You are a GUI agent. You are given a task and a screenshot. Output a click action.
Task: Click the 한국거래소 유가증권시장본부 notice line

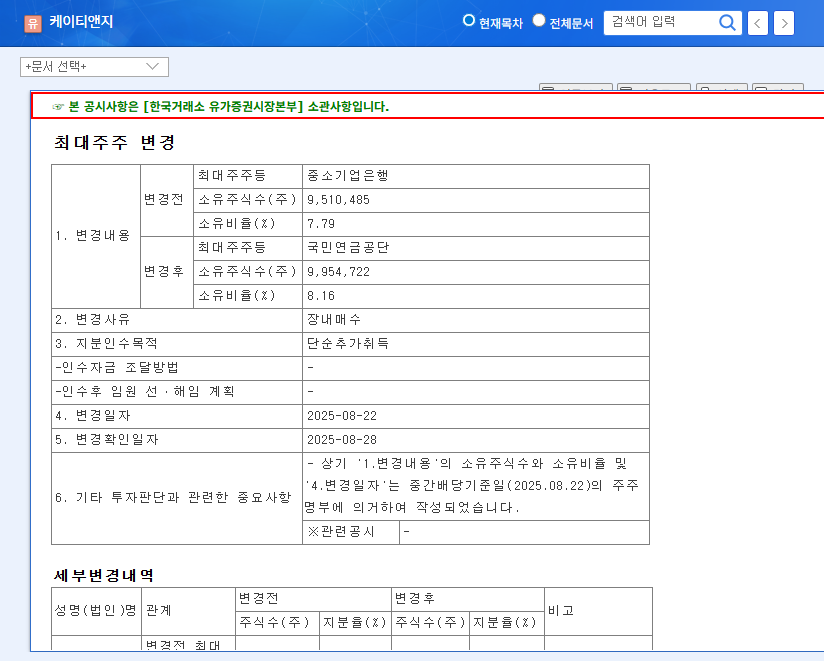[x=221, y=107]
